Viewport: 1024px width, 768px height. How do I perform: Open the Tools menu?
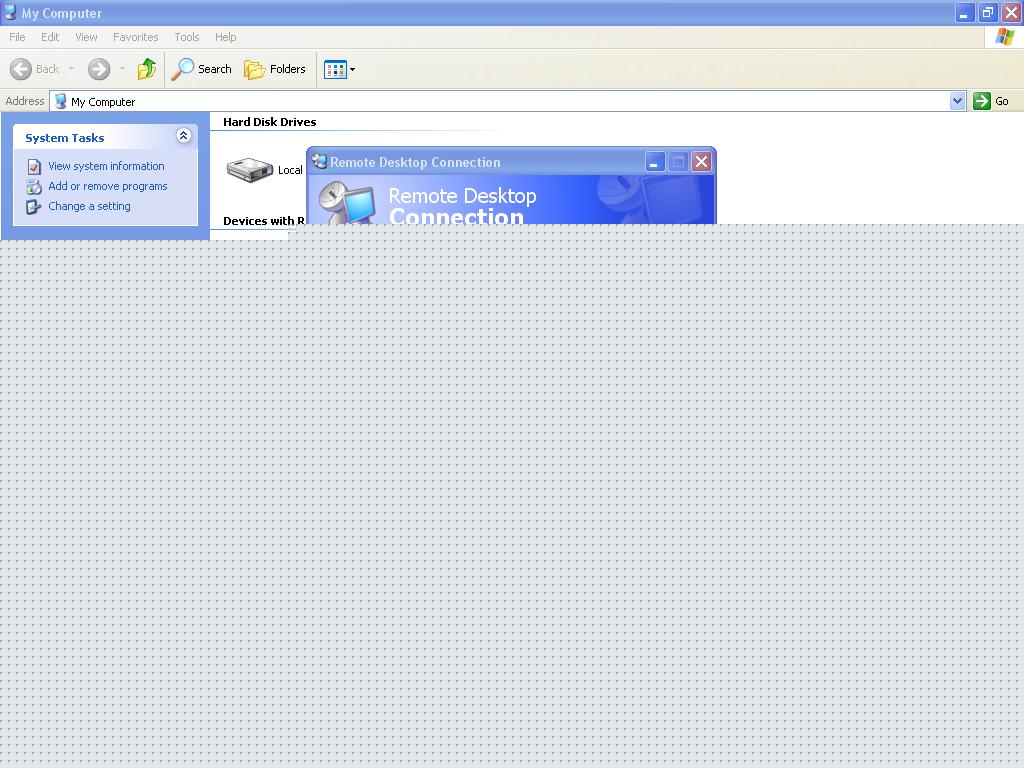pos(187,37)
